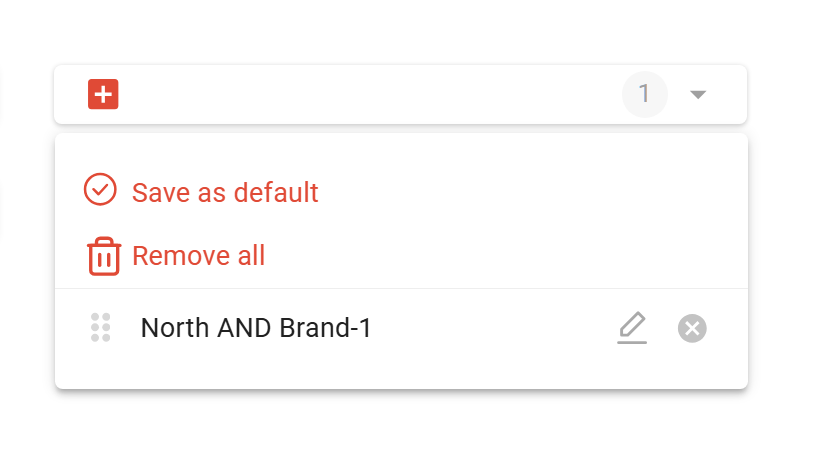Click the North AND Brand-1 filter label
The width and height of the screenshot is (834, 462).
[x=256, y=327]
